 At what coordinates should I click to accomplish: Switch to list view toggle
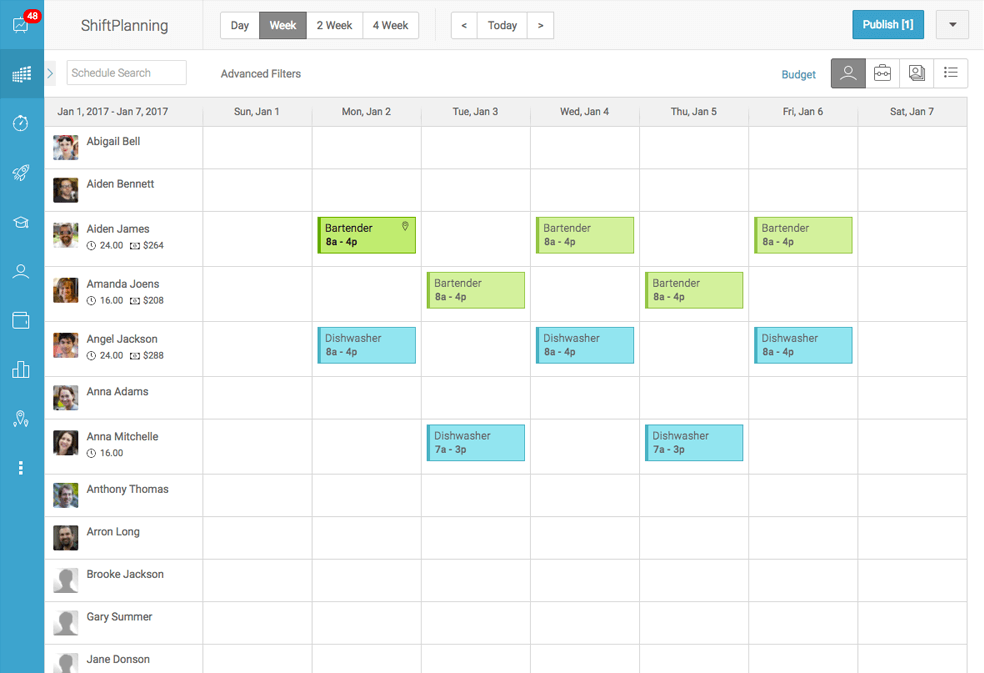tap(951, 73)
